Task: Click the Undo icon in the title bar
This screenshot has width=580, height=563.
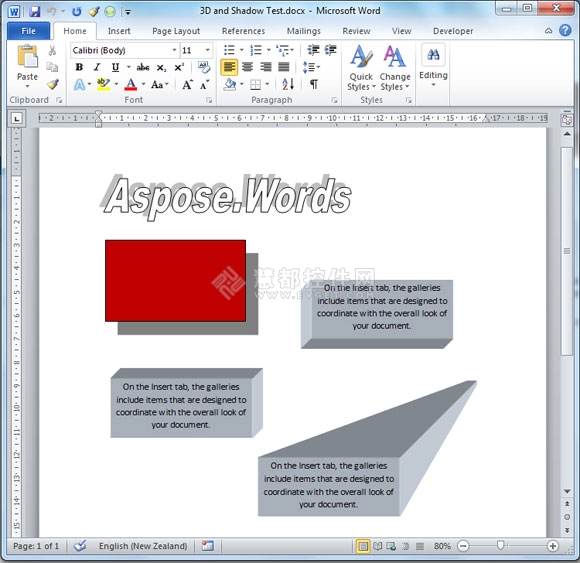Action: [51, 11]
